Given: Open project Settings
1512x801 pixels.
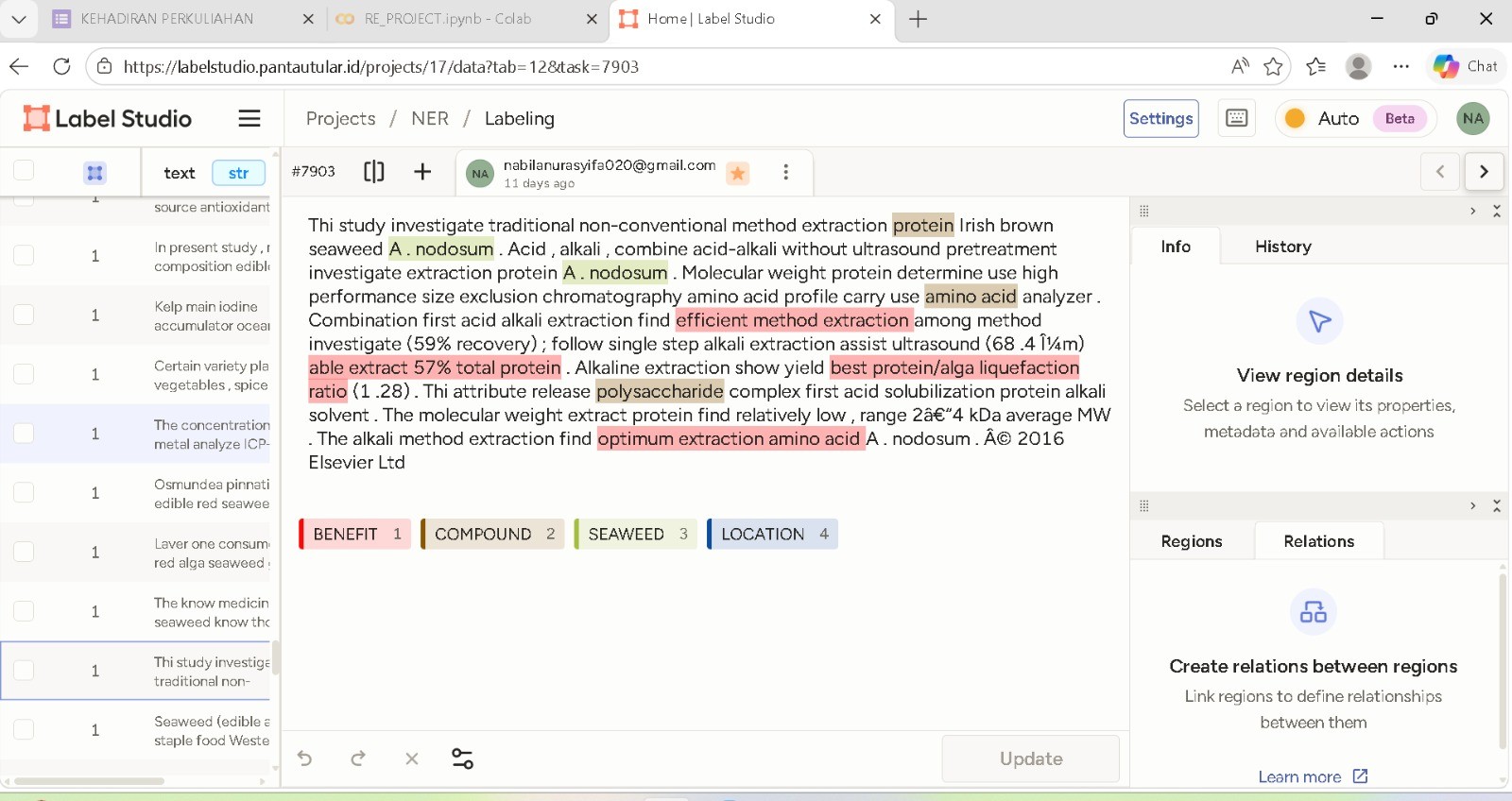Looking at the screenshot, I should click(1160, 118).
